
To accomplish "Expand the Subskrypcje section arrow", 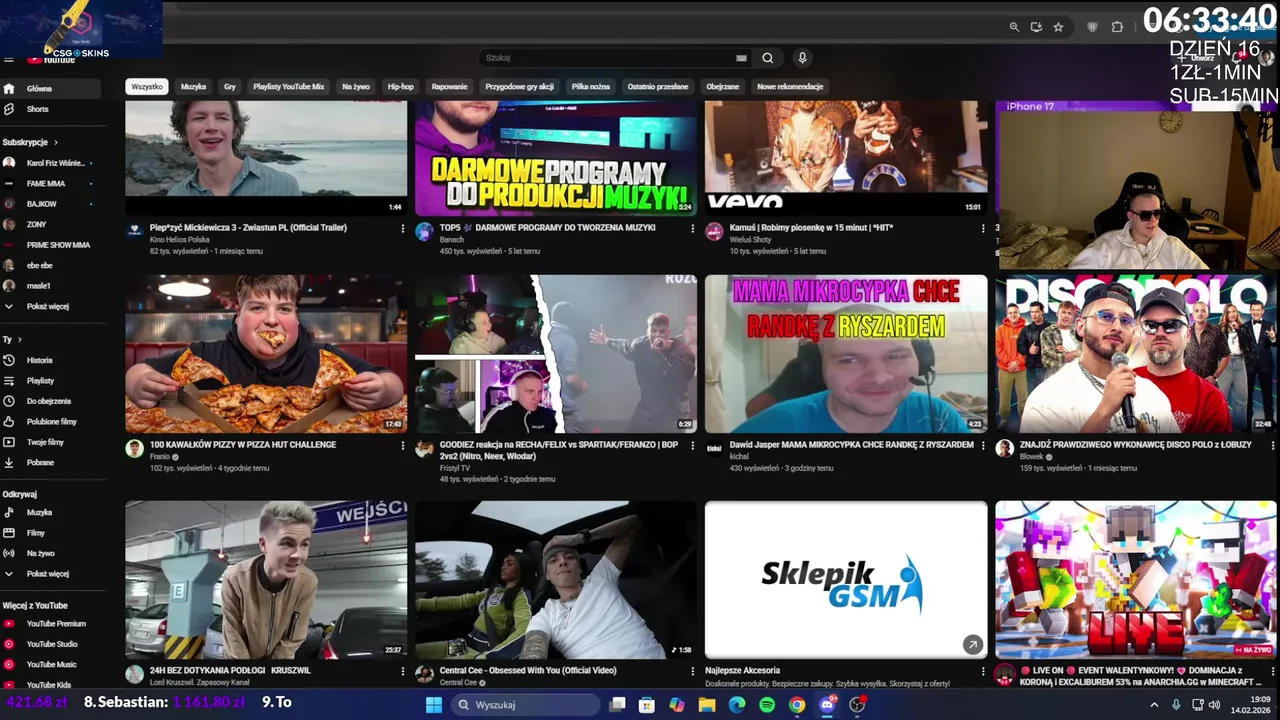I will (x=56, y=143).
